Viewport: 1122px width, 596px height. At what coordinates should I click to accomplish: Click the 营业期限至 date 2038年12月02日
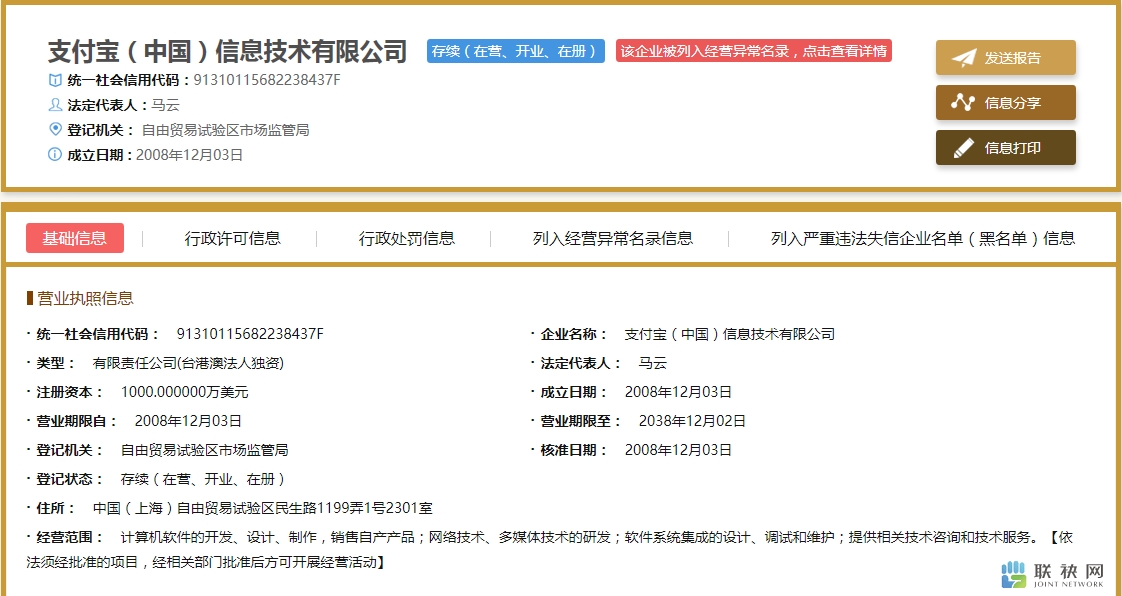692,421
